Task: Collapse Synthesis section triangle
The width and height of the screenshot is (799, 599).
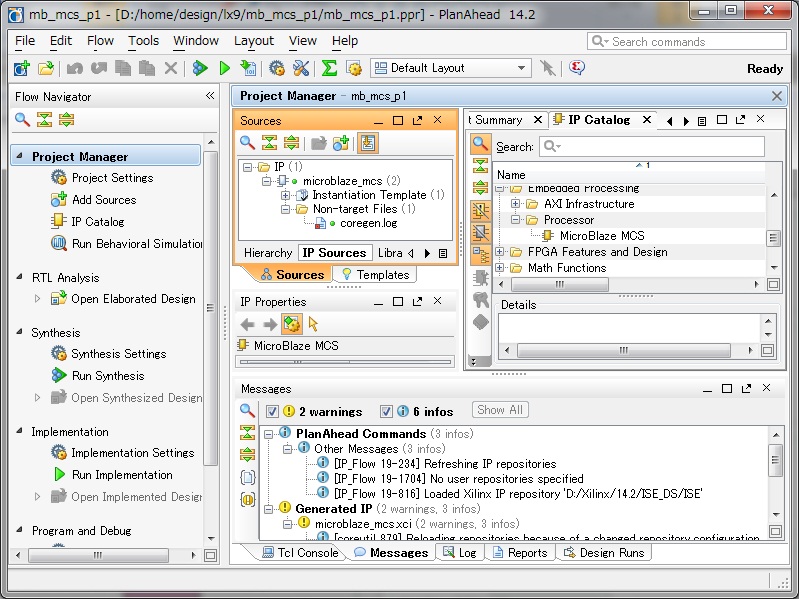Action: (19, 332)
